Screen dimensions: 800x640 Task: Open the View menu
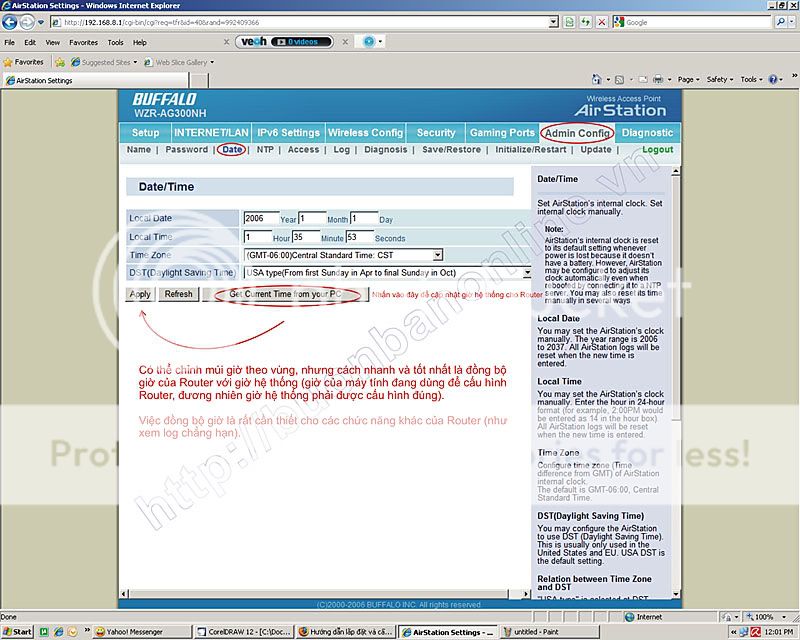(53, 42)
